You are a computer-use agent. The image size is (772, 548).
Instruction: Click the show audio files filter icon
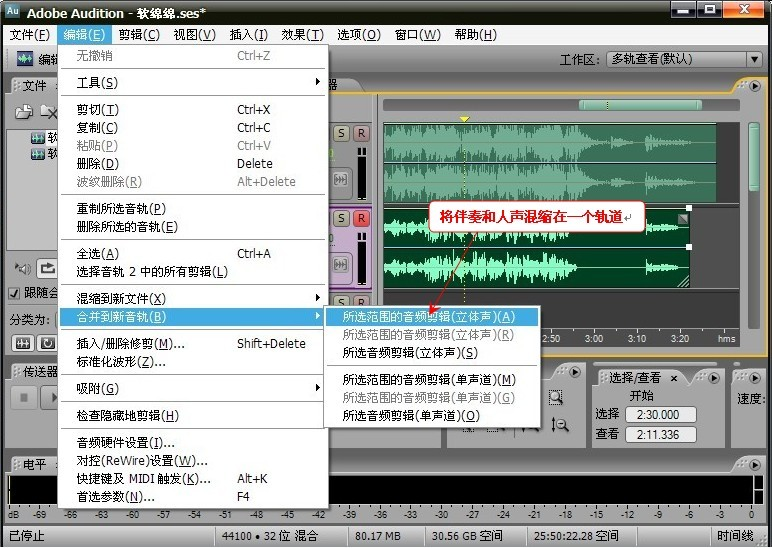(22, 343)
